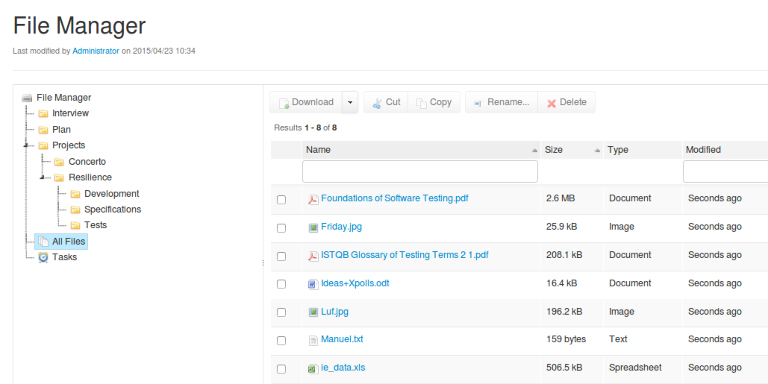Click the Interview folder icon
The height and width of the screenshot is (384, 768).
point(43,114)
